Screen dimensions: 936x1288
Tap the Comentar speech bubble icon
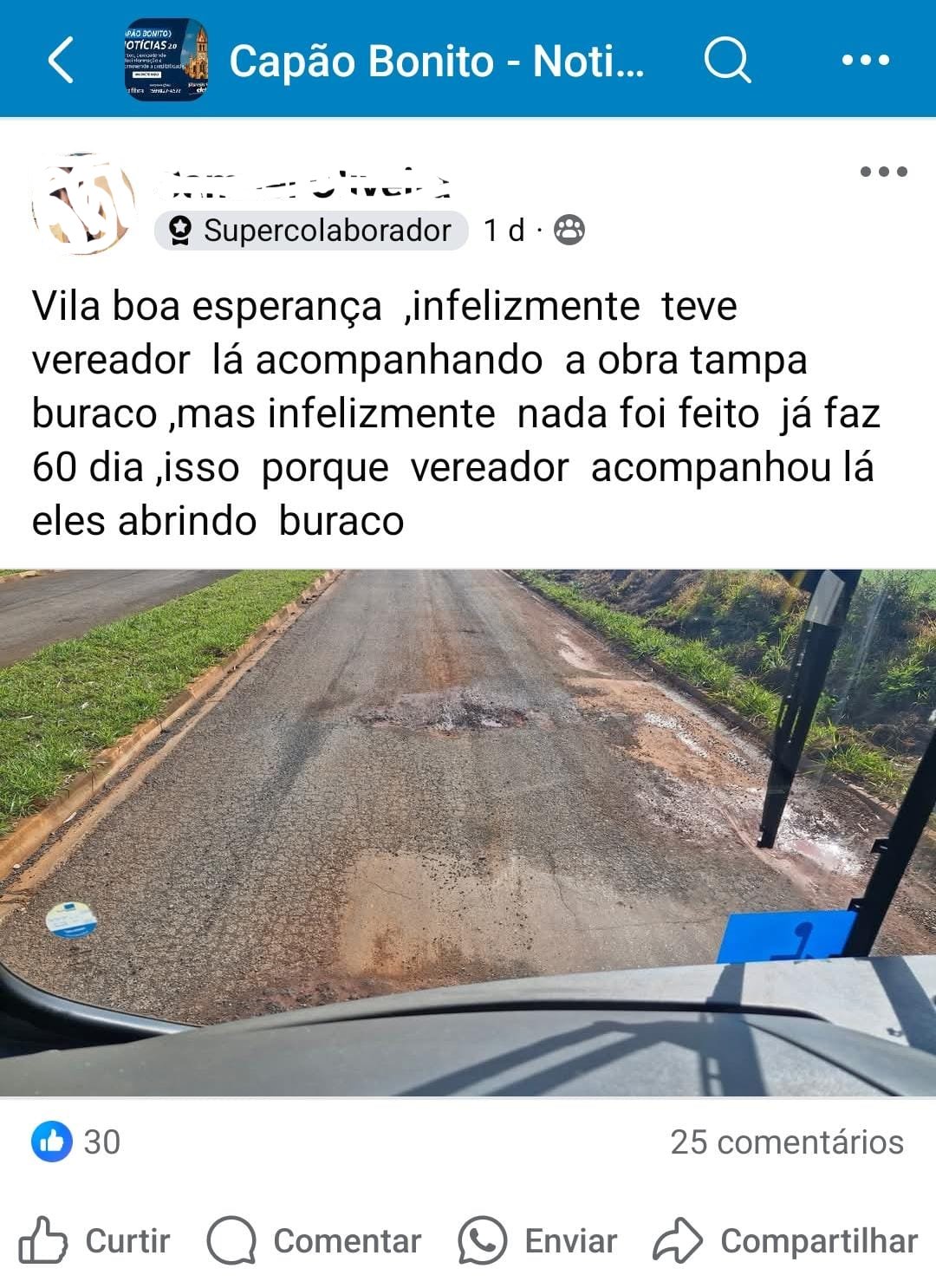click(x=231, y=1240)
